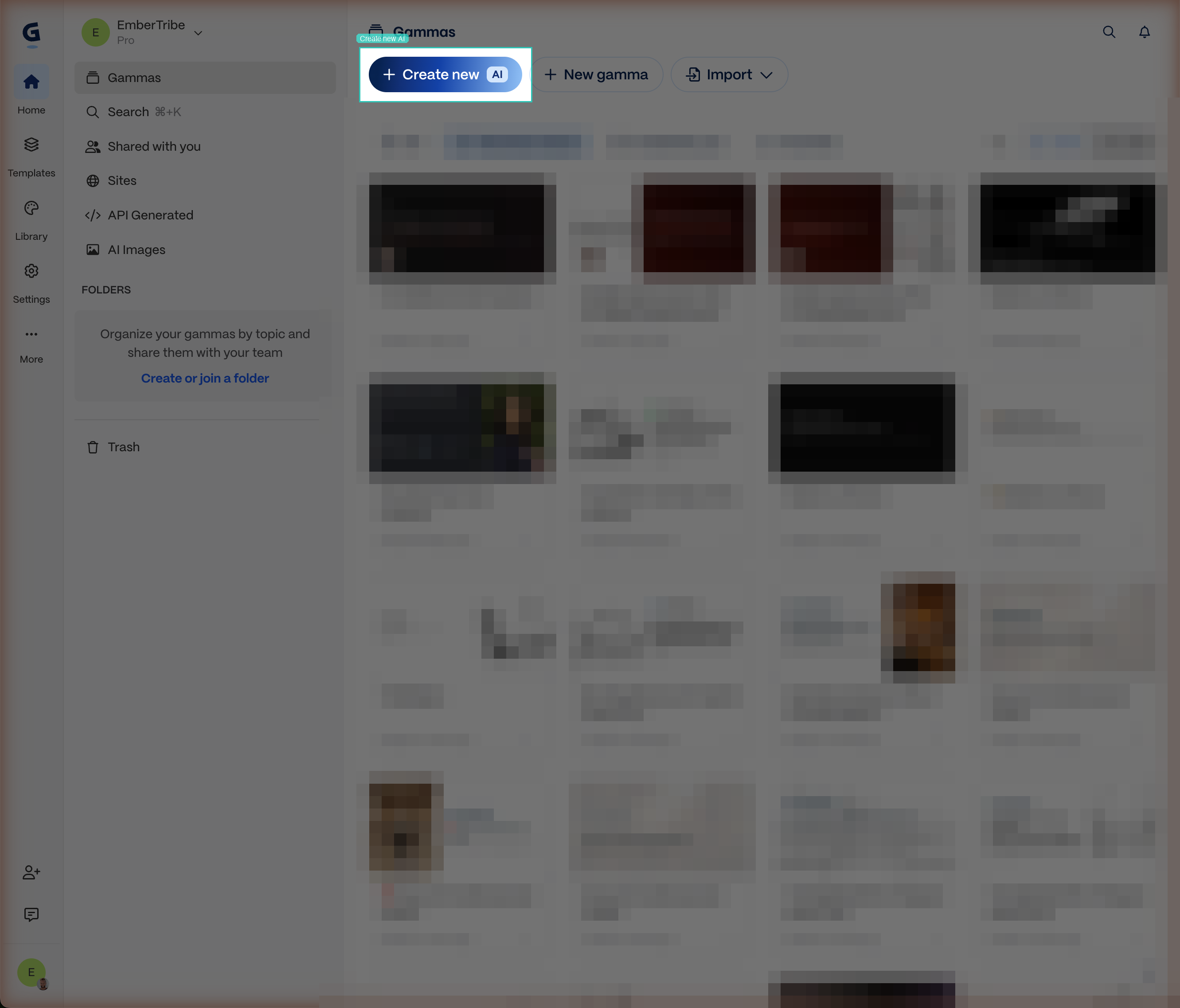This screenshot has width=1180, height=1008.
Task: Expand the Import dropdown
Action: tap(729, 74)
